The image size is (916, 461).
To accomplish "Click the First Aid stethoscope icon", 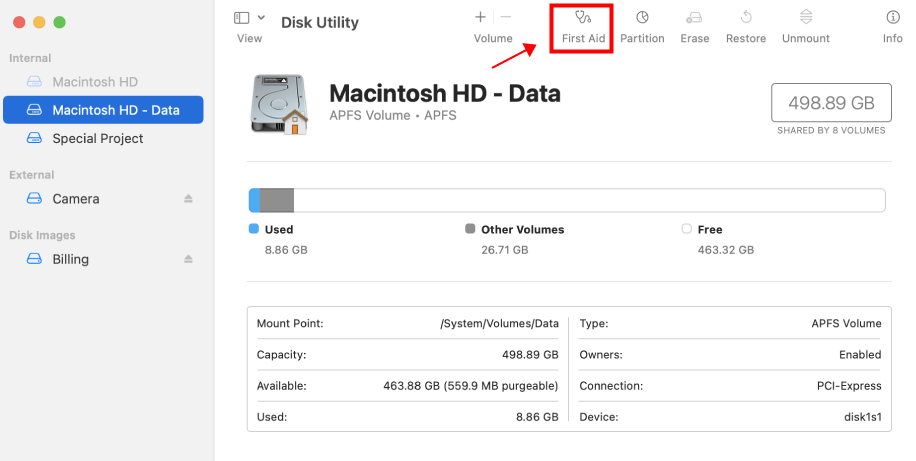I will (582, 18).
